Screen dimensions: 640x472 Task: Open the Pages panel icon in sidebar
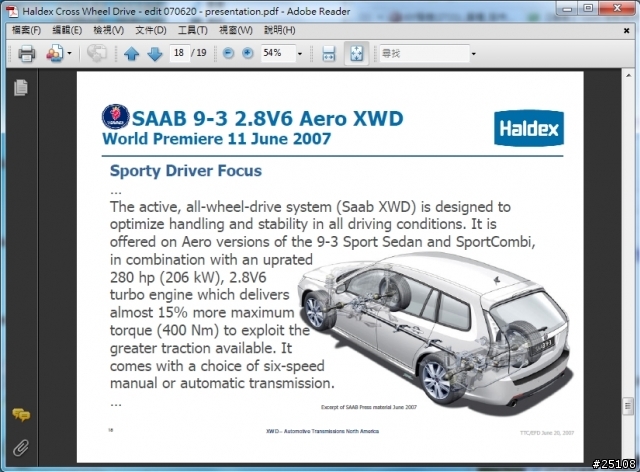coord(21,87)
